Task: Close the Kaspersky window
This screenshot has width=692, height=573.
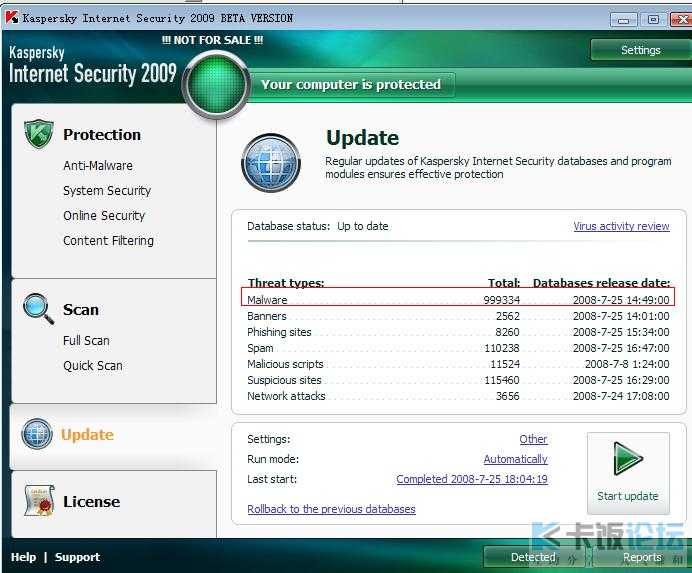Action: [681, 19]
